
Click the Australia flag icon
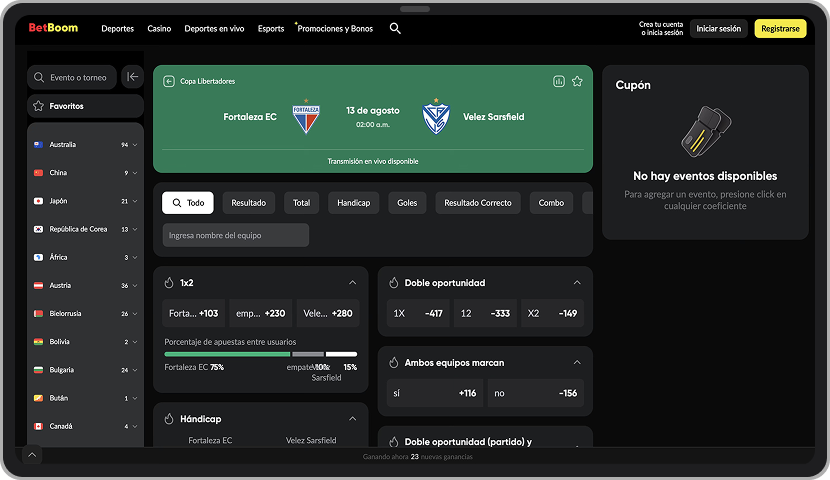tap(38, 144)
